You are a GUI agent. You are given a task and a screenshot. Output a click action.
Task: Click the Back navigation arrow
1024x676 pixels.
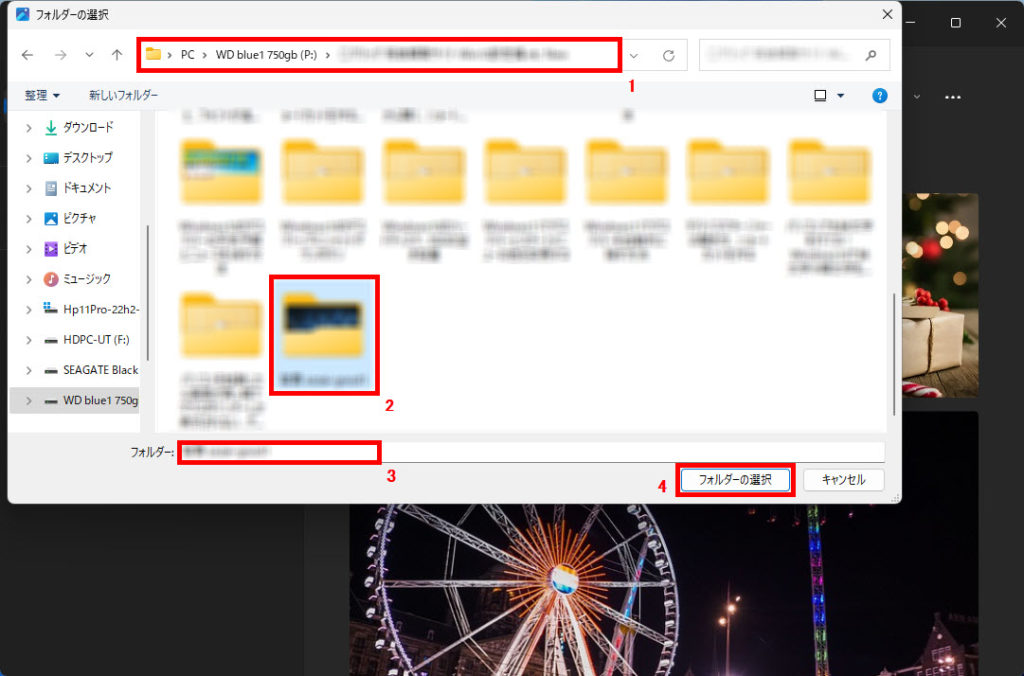pos(28,55)
